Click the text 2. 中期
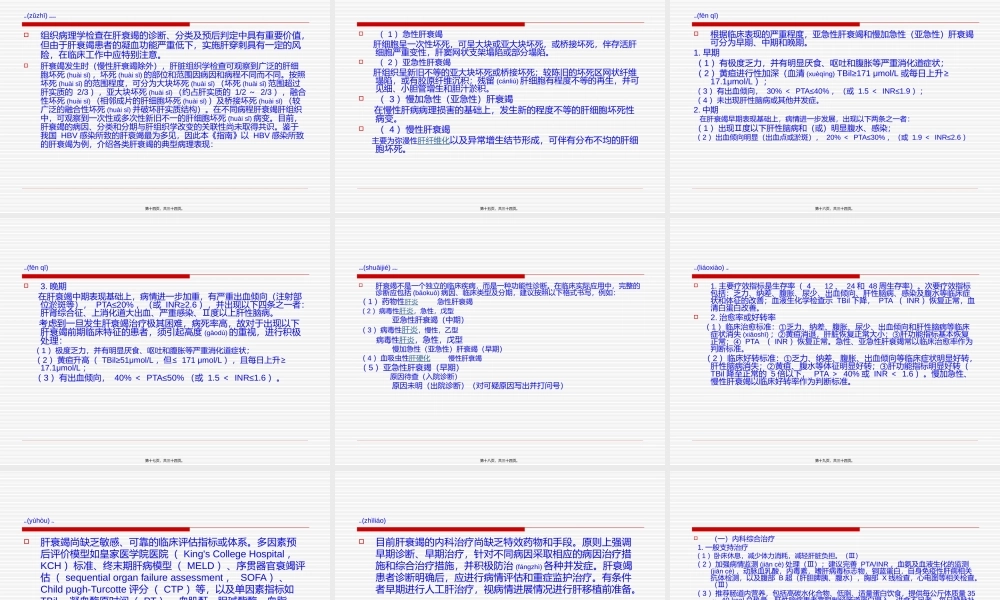Viewport: 1000px width, 600px height. tap(706, 110)
